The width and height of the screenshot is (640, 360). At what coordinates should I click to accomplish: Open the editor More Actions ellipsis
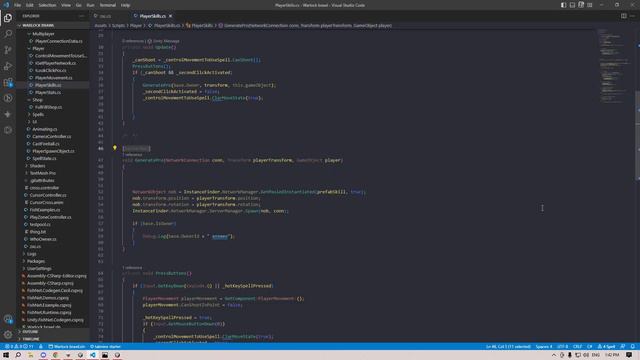click(x=632, y=16)
